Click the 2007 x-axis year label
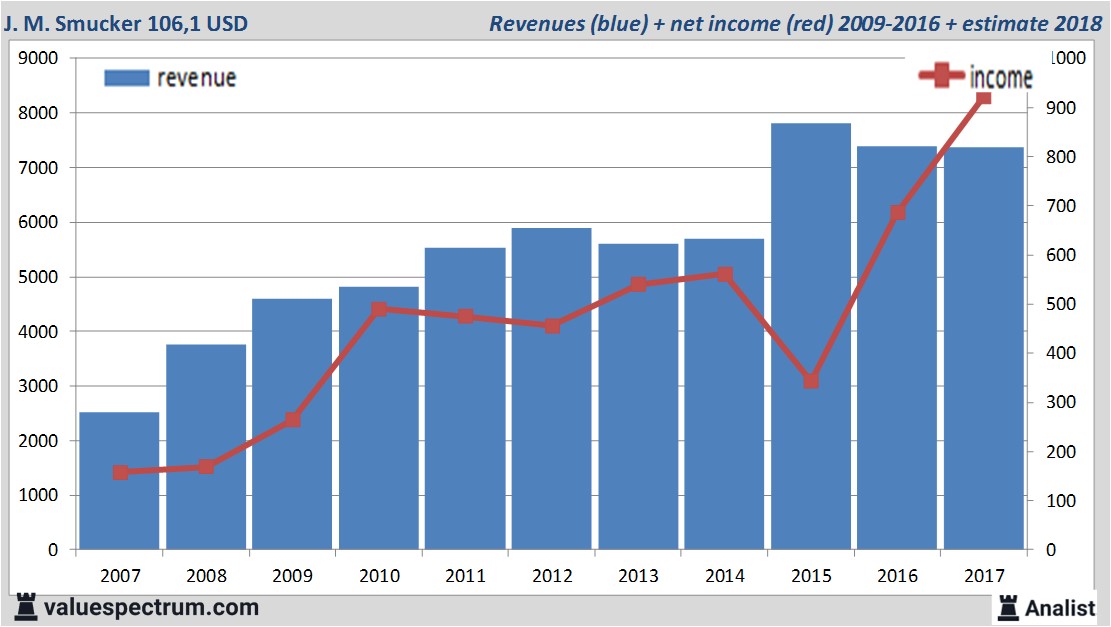Image resolution: width=1111 pixels, height=627 pixels. tap(120, 576)
